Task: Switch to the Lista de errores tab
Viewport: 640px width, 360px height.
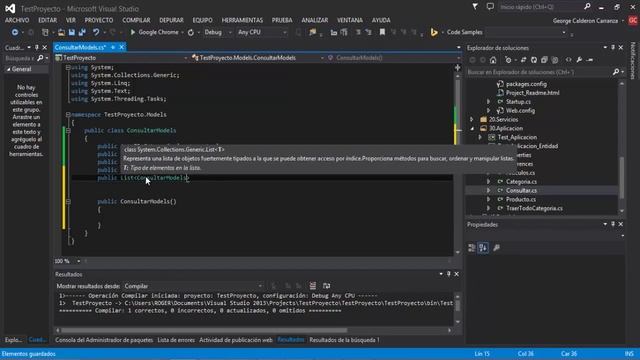Action: point(176,340)
